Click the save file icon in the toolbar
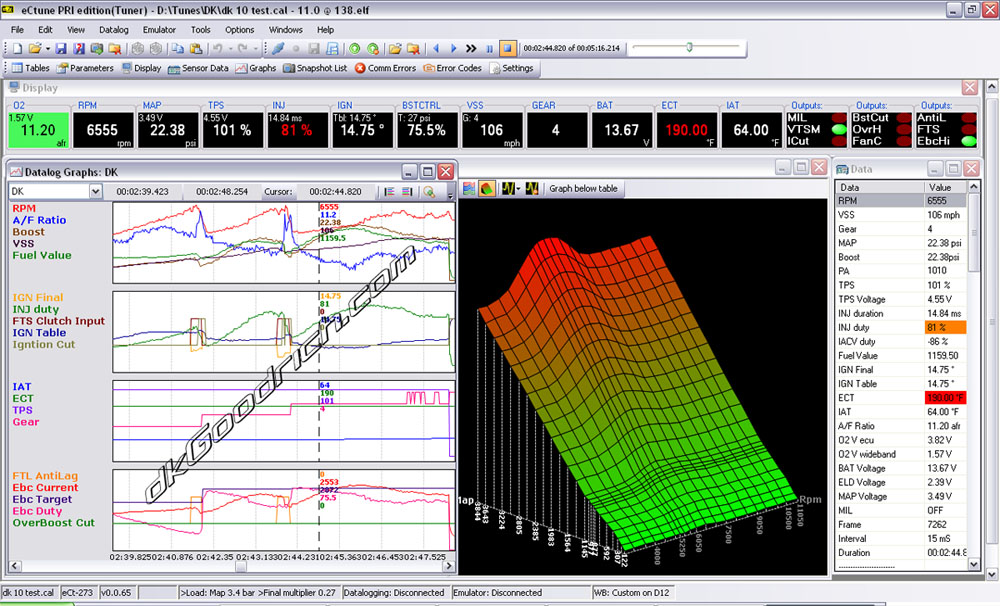This screenshot has width=1000, height=606. [61, 48]
